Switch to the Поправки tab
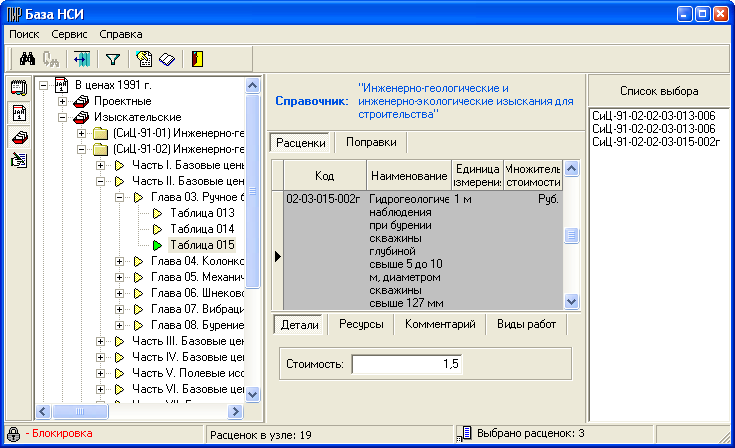Viewport: 735px width, 448px height. tap(371, 143)
